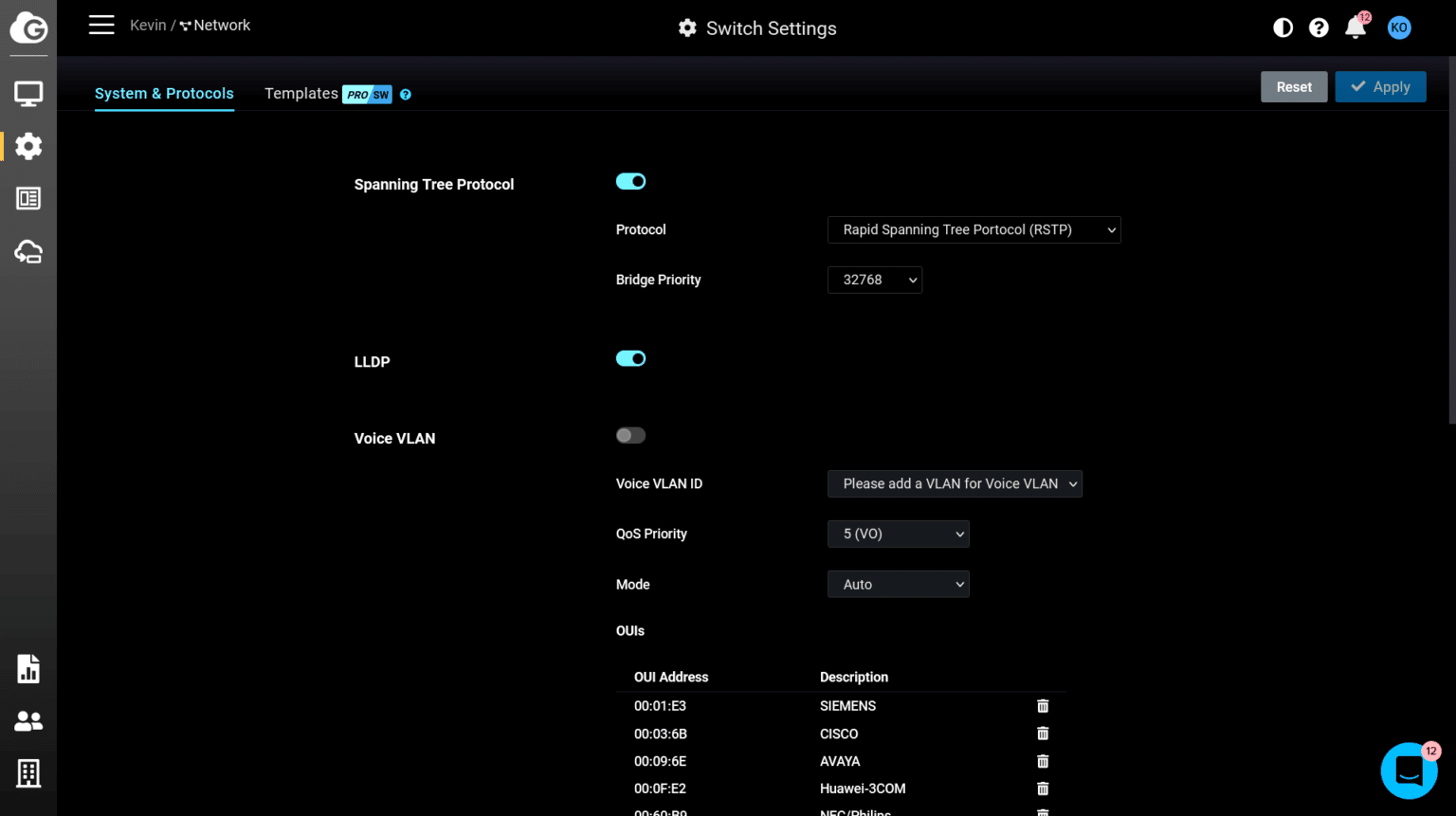Click OUI address 00:09:6E
The height and width of the screenshot is (816, 1456).
pyautogui.click(x=660, y=761)
